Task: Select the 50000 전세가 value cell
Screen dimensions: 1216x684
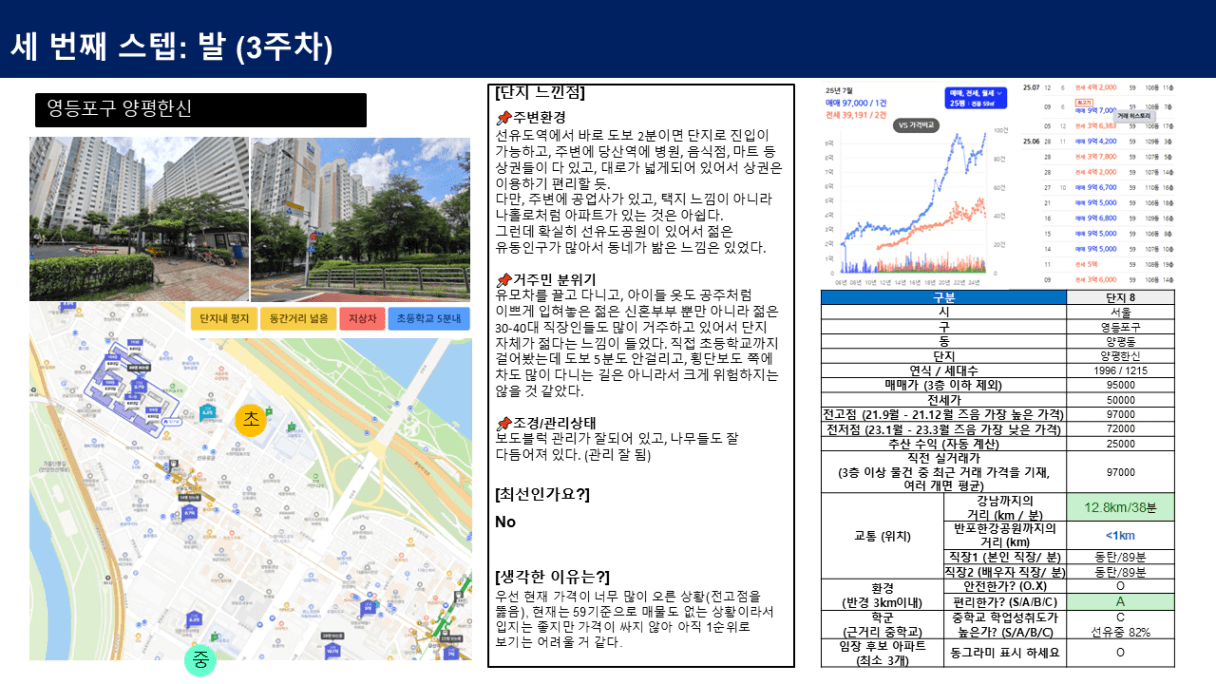Action: click(x=1121, y=400)
